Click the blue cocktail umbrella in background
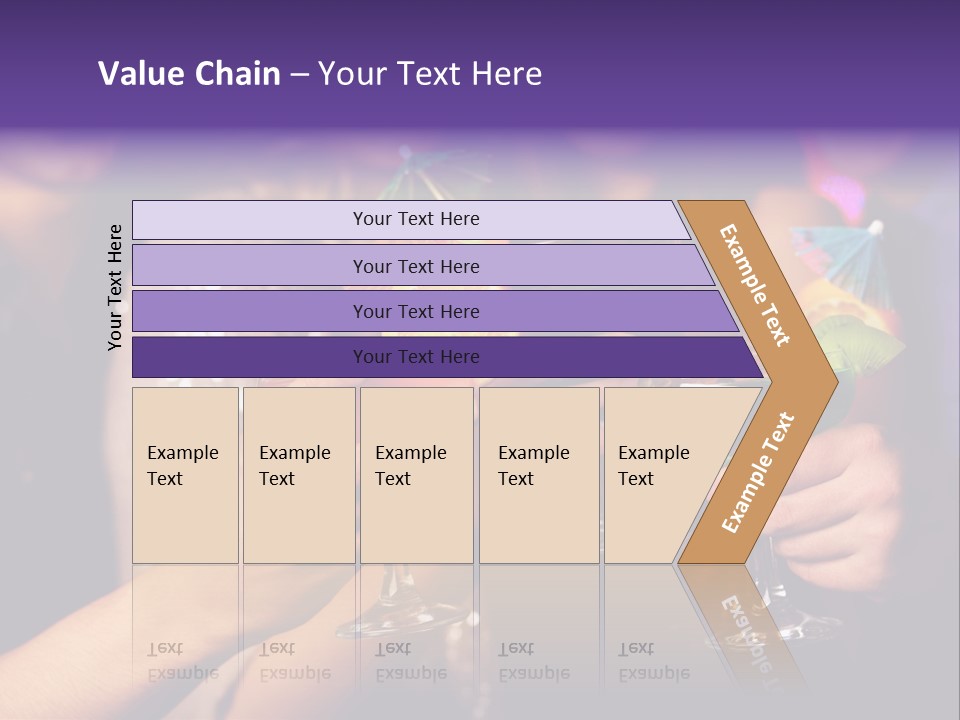Viewport: 960px width, 720px height. click(850, 248)
